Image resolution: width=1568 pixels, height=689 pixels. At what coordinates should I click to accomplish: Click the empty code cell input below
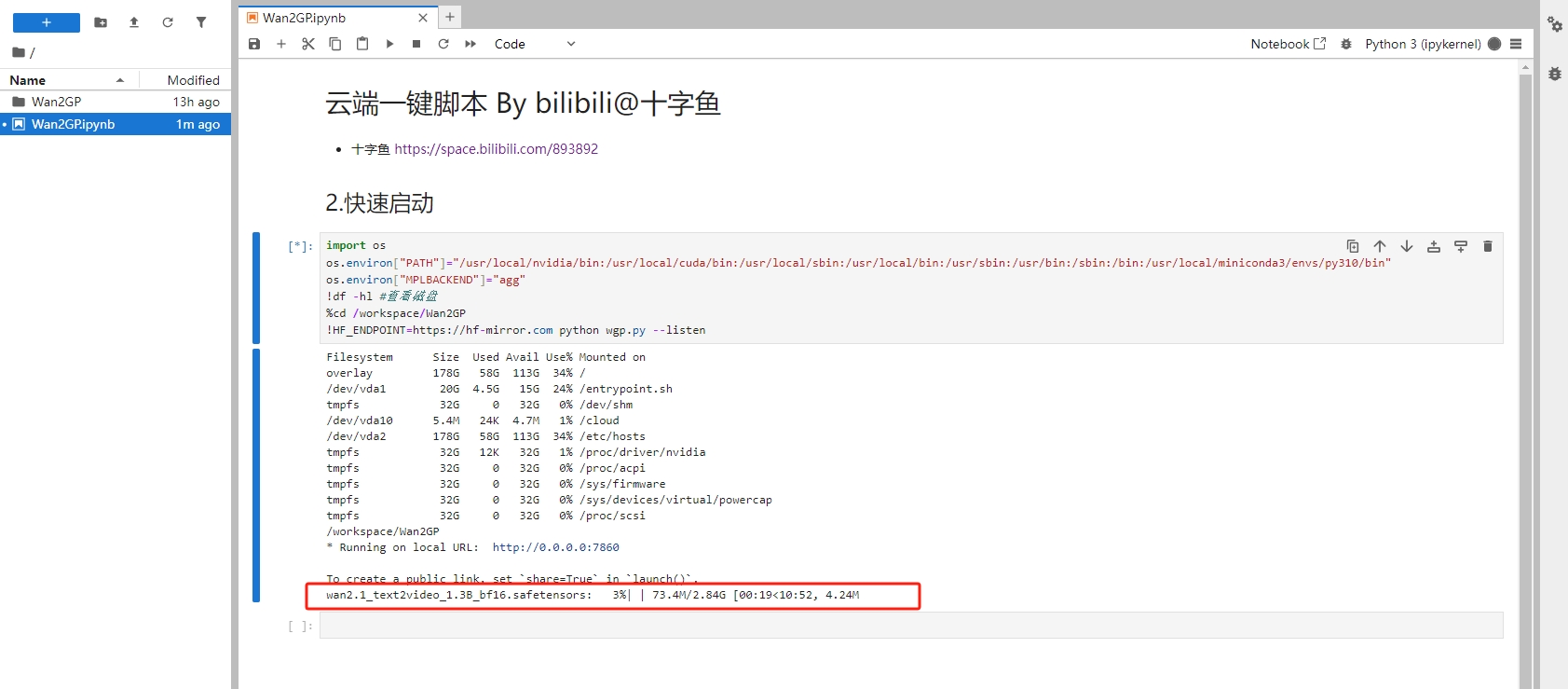click(x=910, y=626)
